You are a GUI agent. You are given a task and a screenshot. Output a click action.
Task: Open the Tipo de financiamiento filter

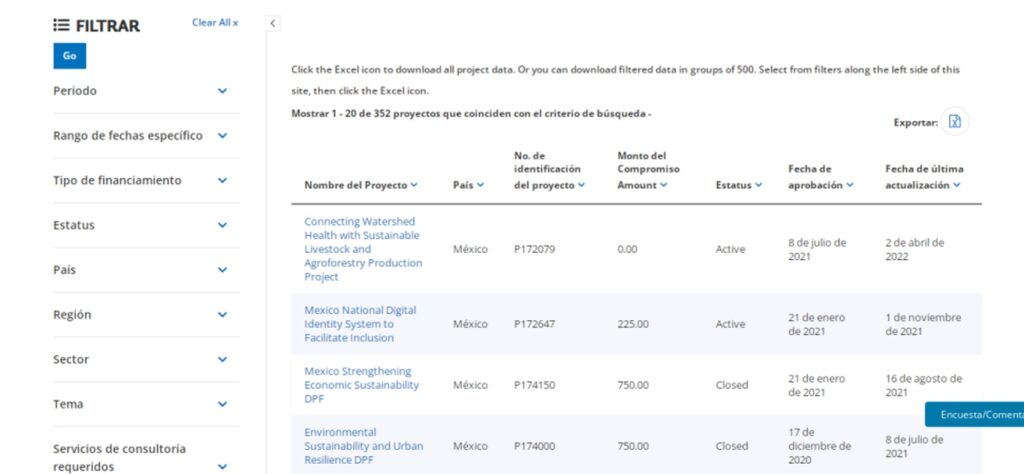coord(222,181)
